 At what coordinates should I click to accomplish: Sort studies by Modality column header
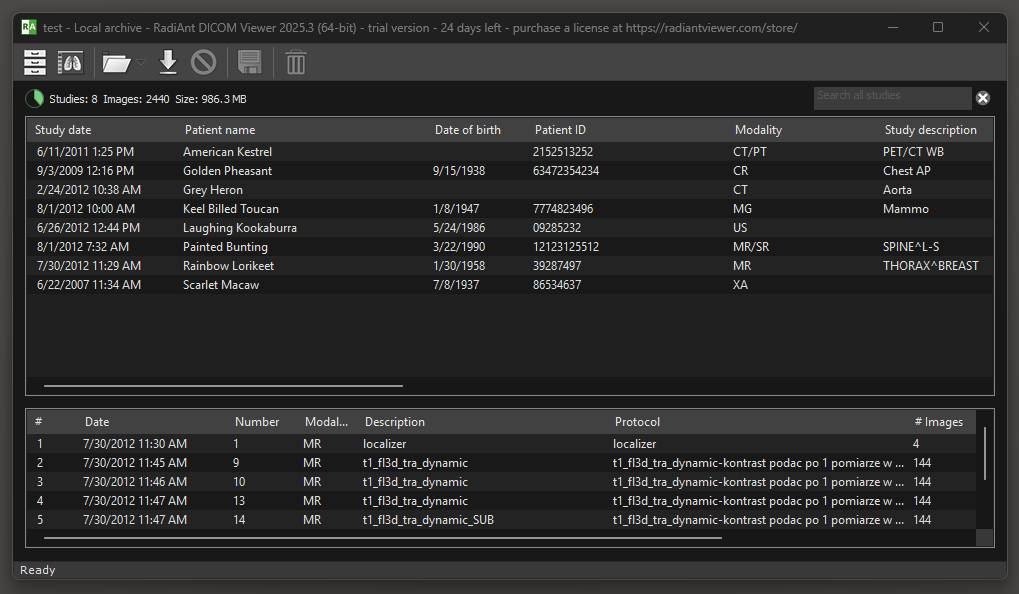758,130
